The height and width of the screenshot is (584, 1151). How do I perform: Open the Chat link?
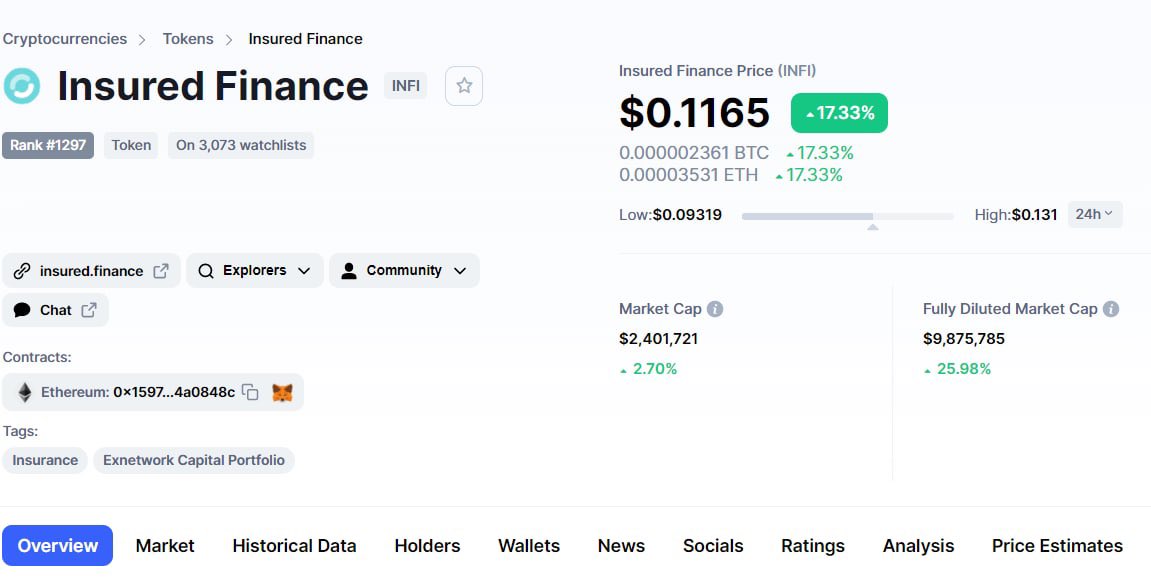(x=56, y=310)
